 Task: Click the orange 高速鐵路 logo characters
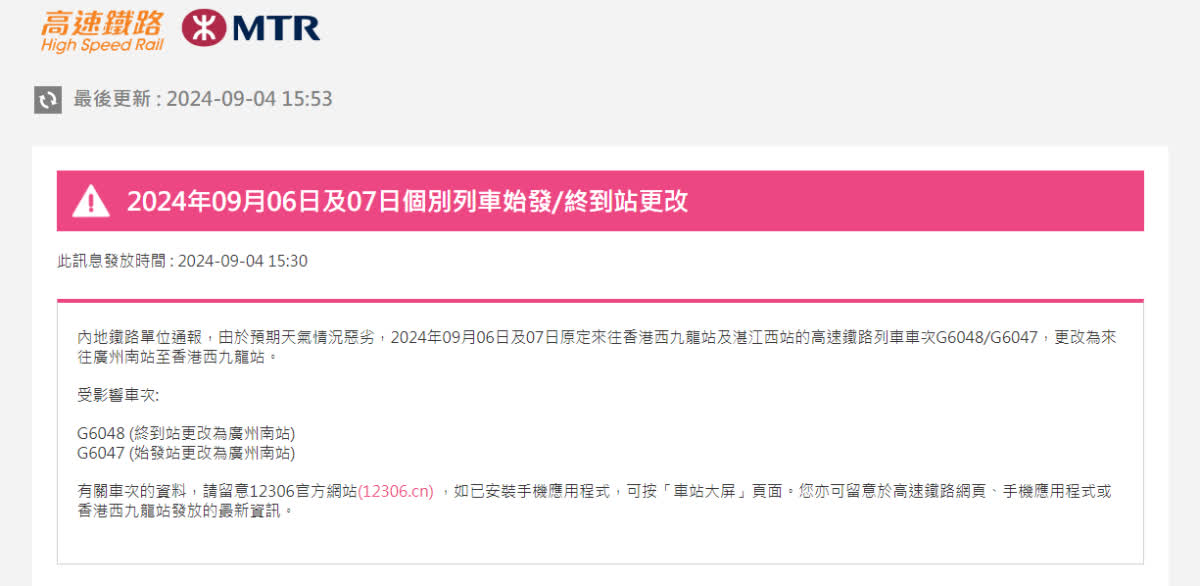[100, 23]
